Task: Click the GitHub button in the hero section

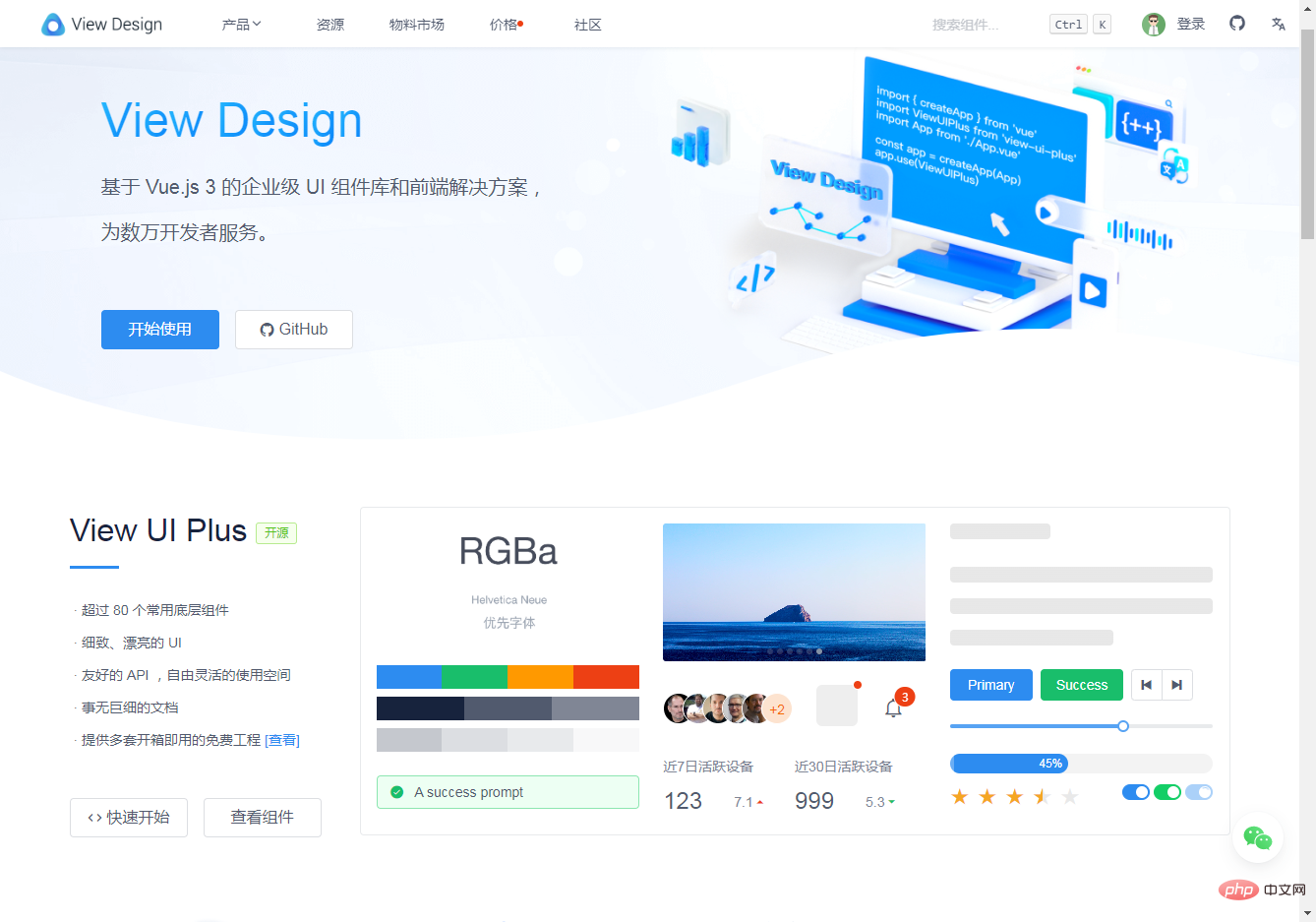Action: click(294, 330)
